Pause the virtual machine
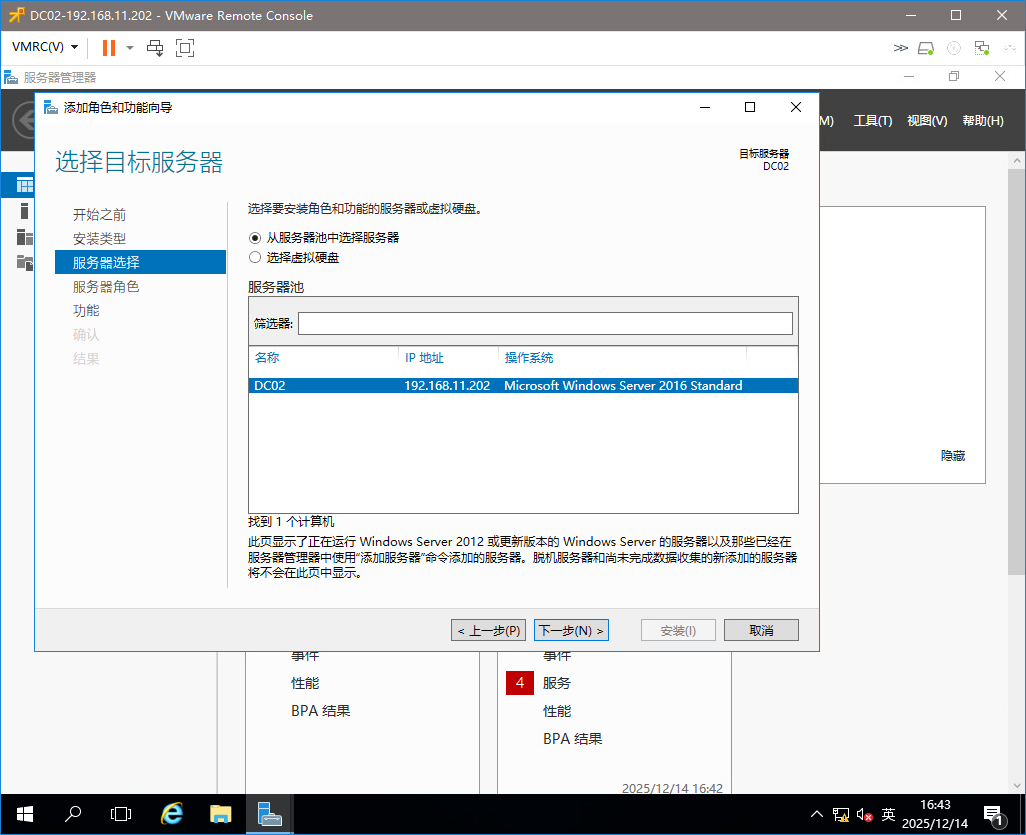The width and height of the screenshot is (1026, 835). [109, 48]
